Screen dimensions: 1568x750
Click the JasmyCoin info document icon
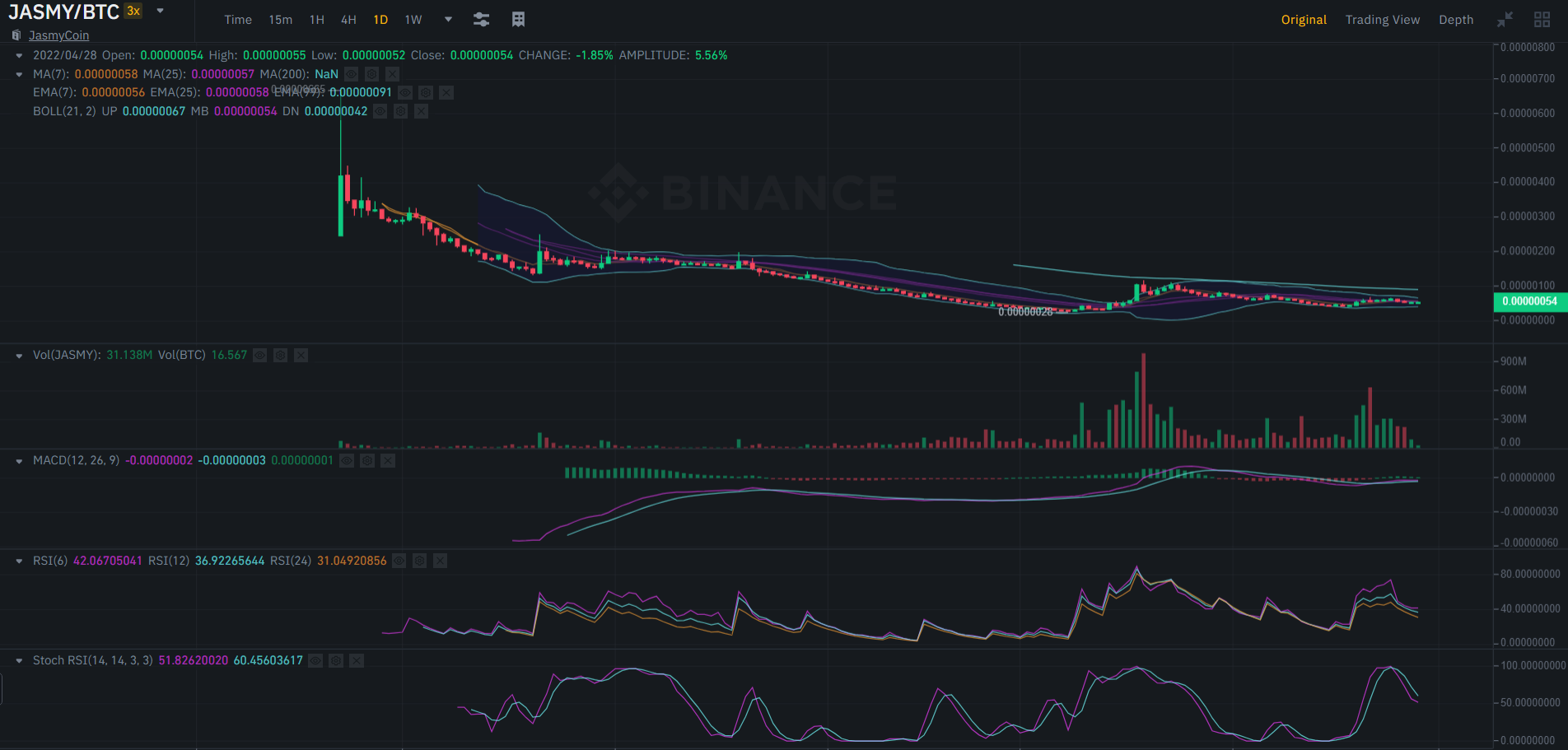[x=16, y=35]
